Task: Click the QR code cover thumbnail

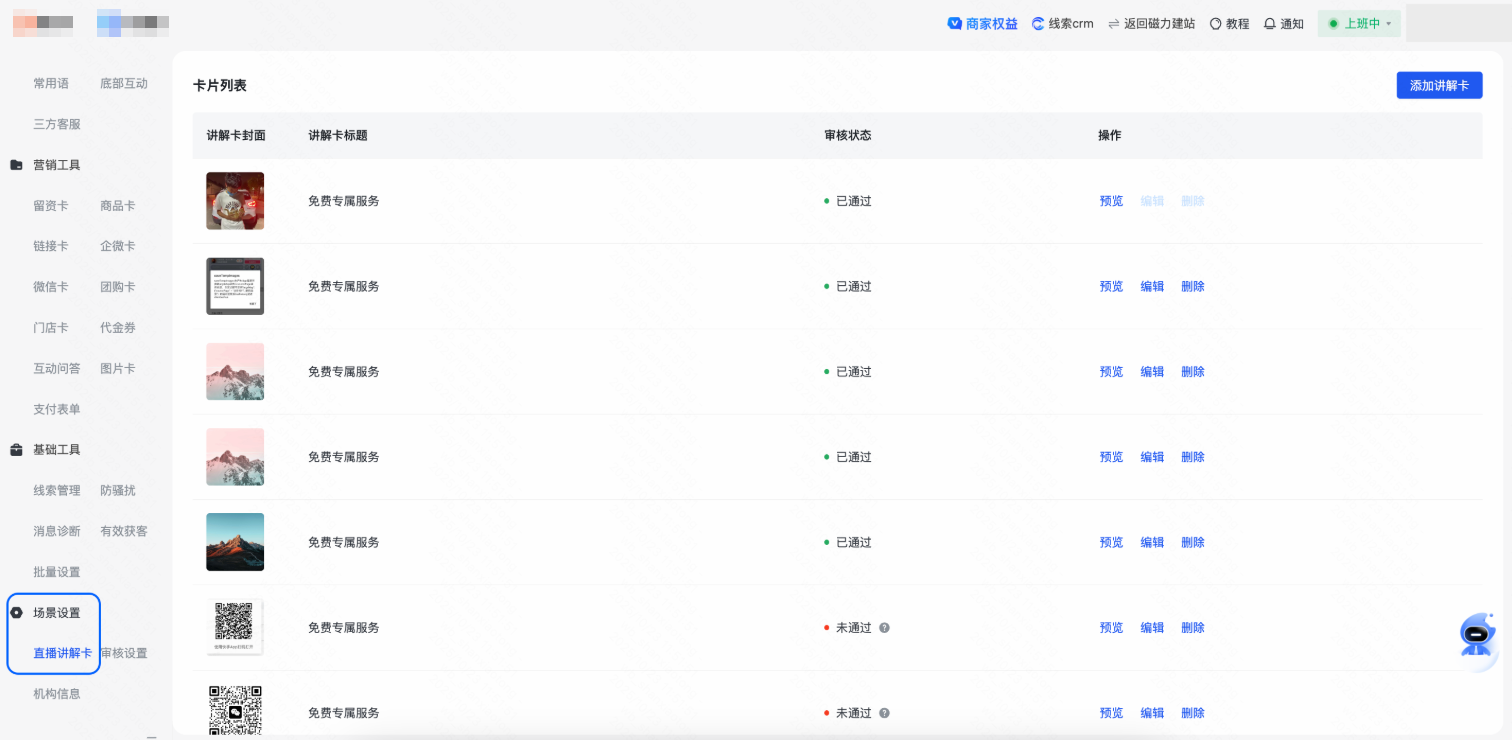Action: [235, 627]
